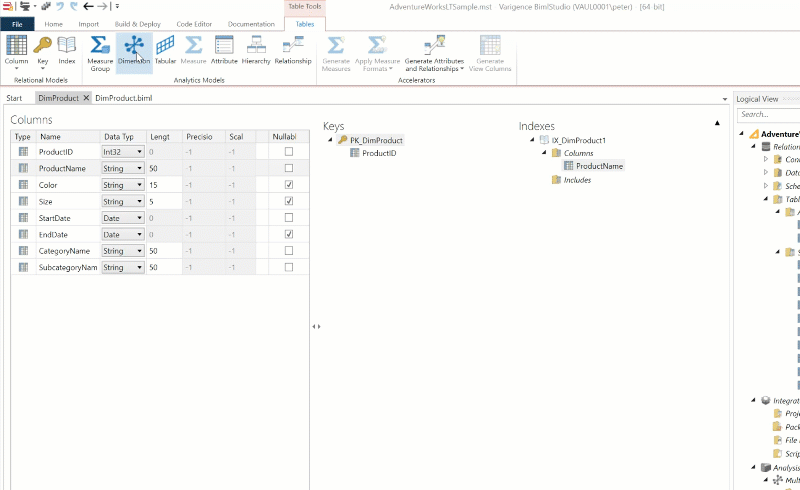Uncheck Nullable for the Color column
Screen dimensions: 800x490
(289, 185)
